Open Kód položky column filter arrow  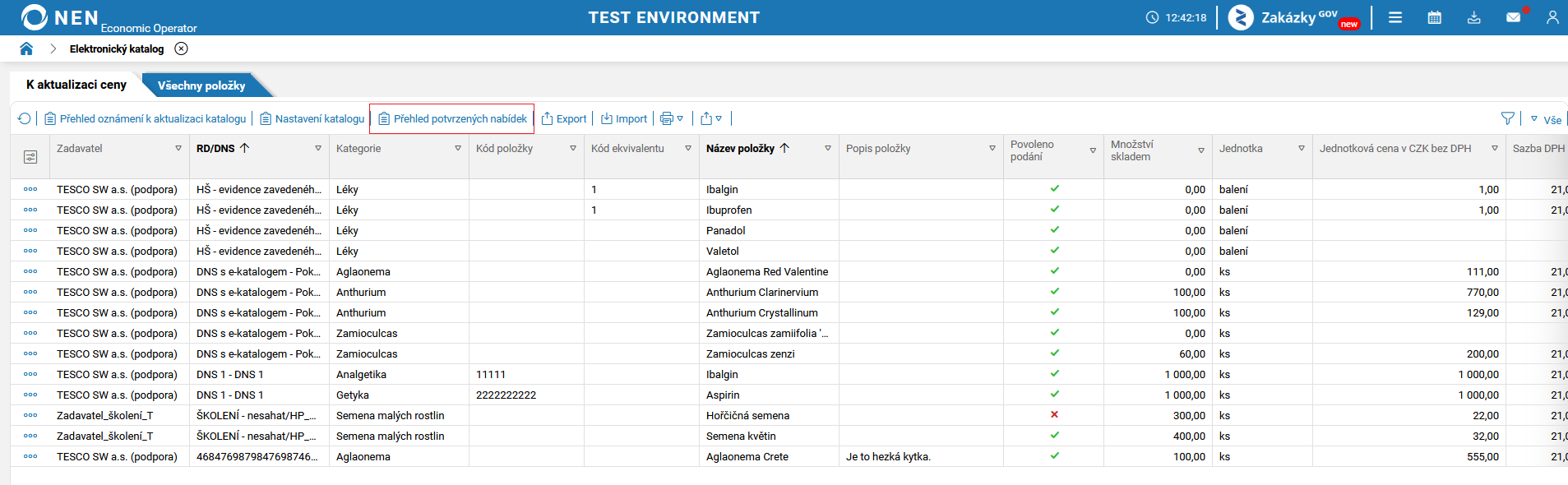pos(573,148)
